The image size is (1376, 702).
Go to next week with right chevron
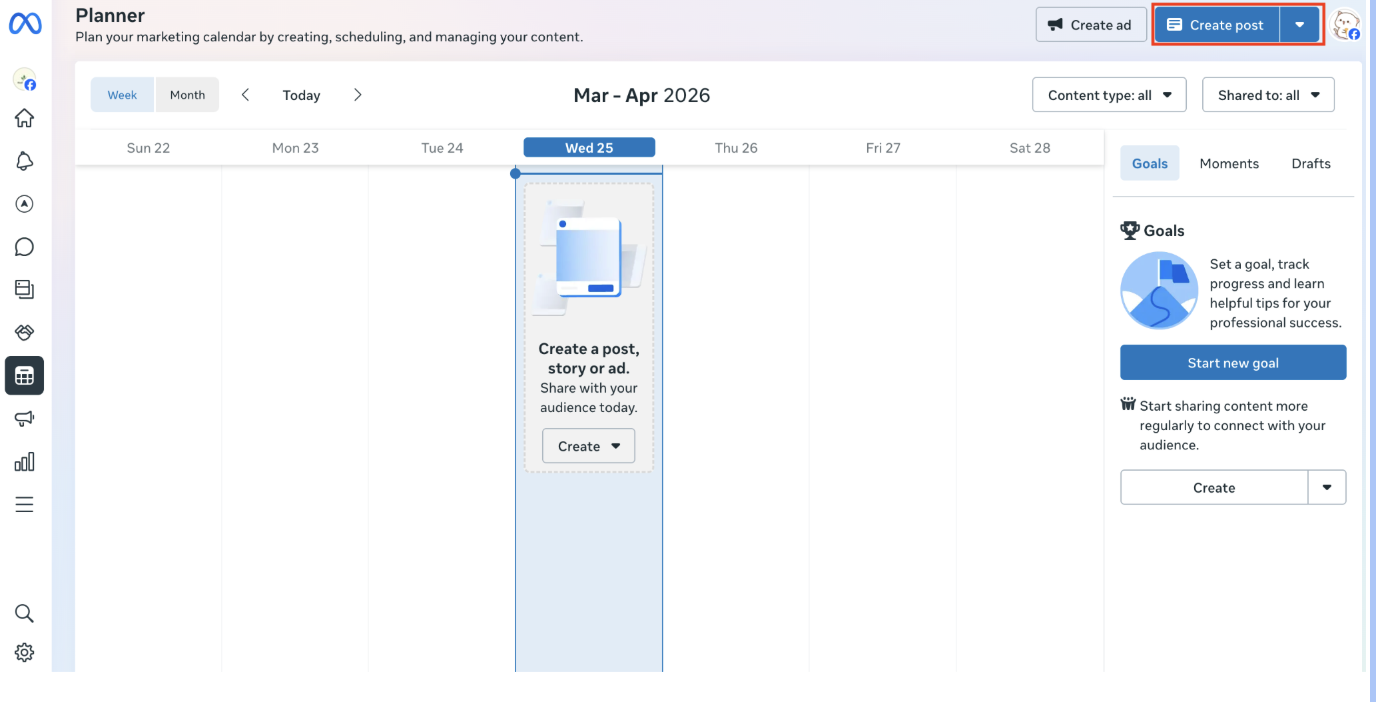point(358,95)
